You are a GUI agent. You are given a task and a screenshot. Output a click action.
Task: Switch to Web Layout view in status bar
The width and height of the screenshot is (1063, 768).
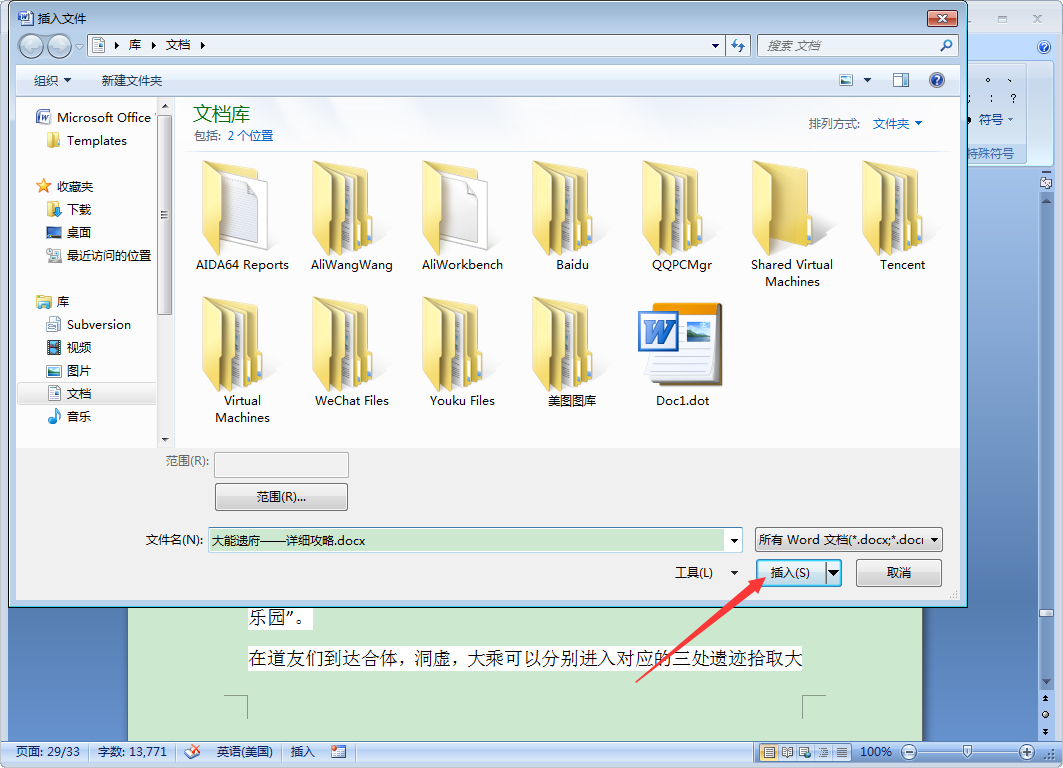804,752
